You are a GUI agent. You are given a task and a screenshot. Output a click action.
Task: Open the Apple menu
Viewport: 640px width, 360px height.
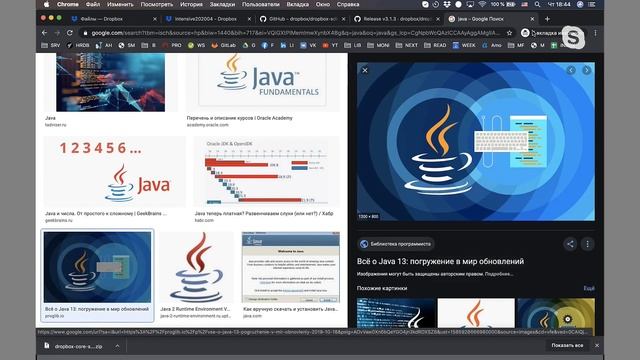click(x=47, y=4)
